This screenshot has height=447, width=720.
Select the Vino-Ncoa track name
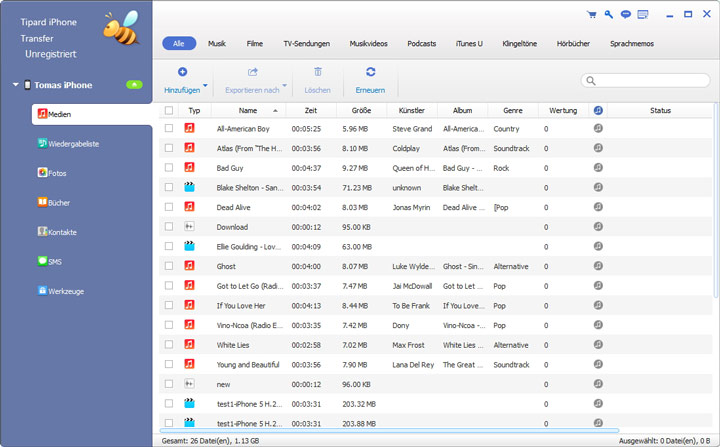point(250,325)
